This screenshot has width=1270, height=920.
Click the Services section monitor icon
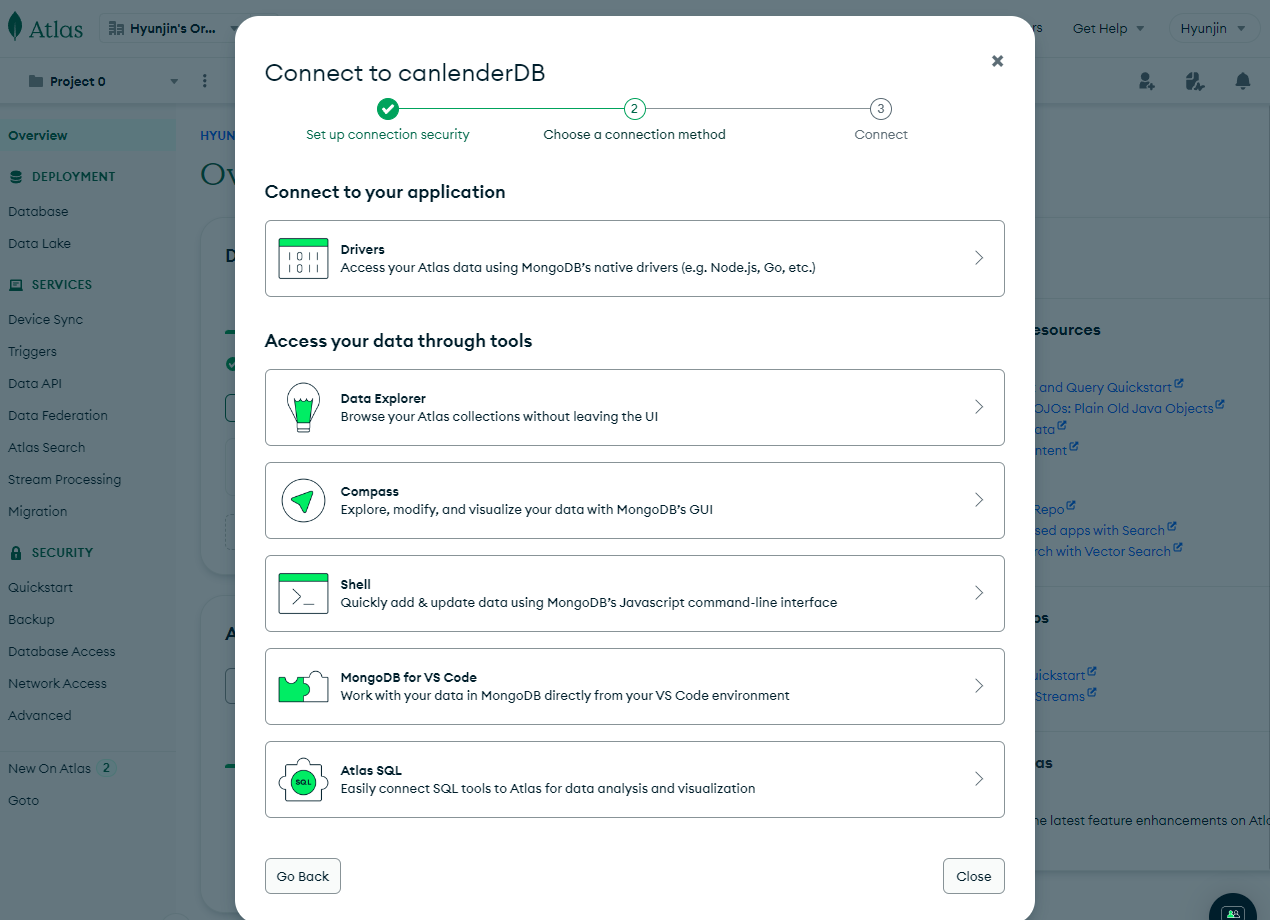(16, 285)
